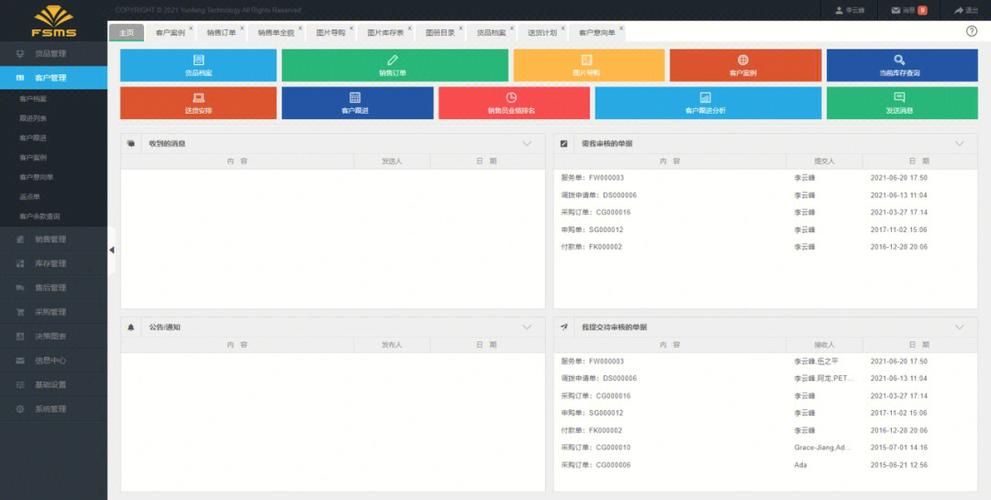
Task: Open the red 销售员业绩排名 tile
Action: coord(514,103)
